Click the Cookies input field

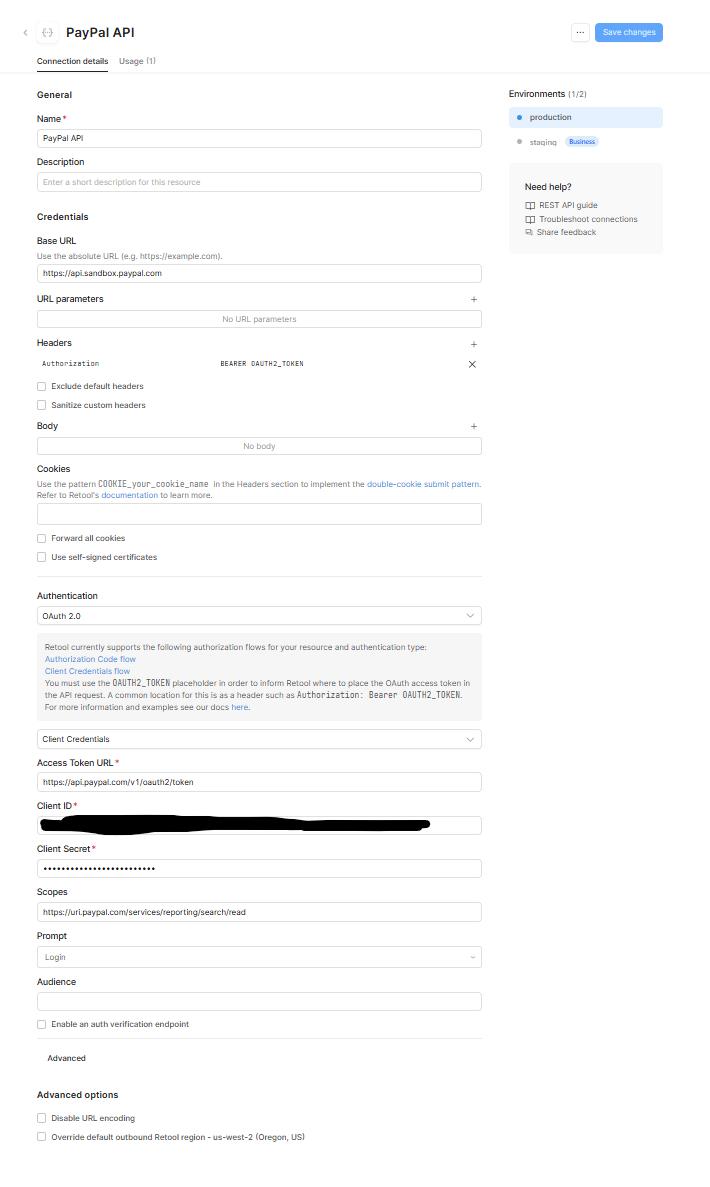[x=259, y=515]
